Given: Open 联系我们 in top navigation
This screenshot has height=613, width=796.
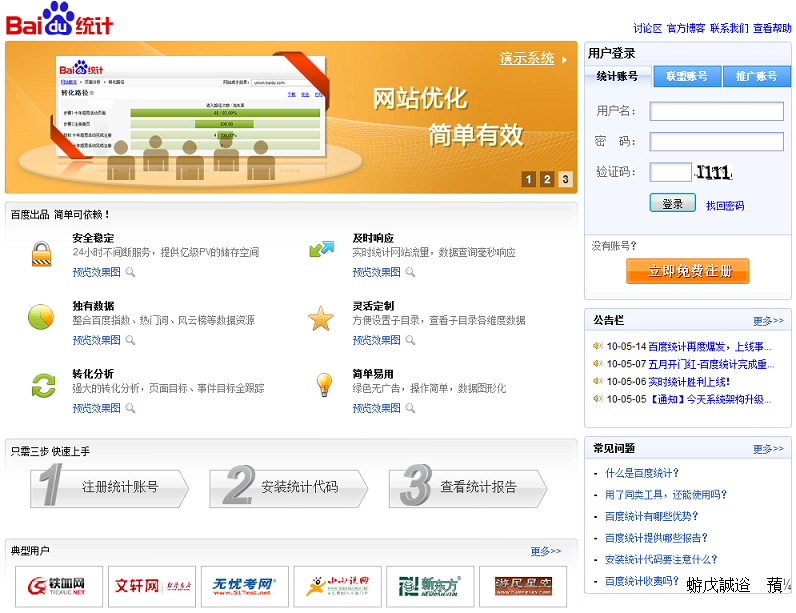Looking at the screenshot, I should (x=729, y=28).
